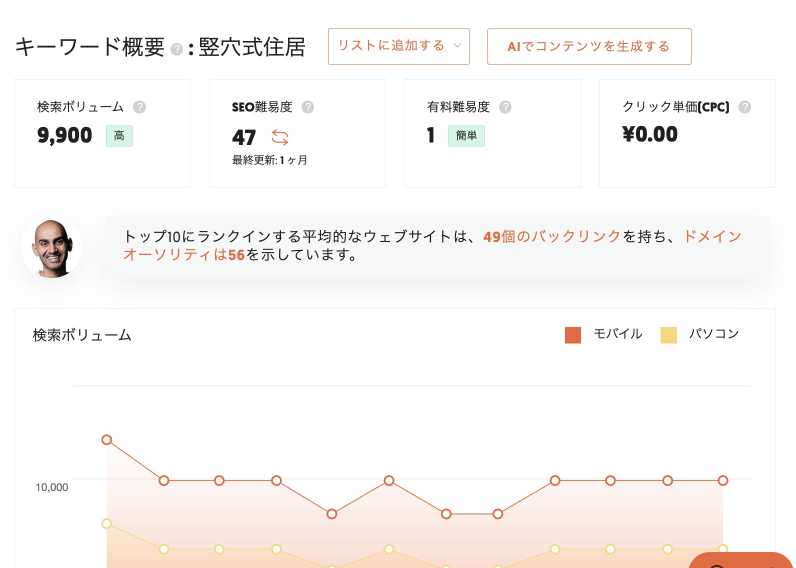Click the 簡単 paid difficulty badge

coord(466,136)
